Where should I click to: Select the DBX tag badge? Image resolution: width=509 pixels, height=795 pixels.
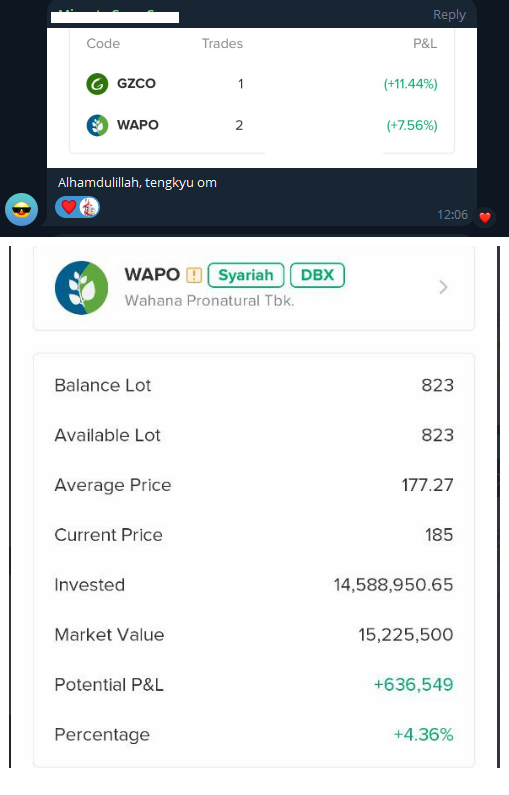click(x=317, y=275)
